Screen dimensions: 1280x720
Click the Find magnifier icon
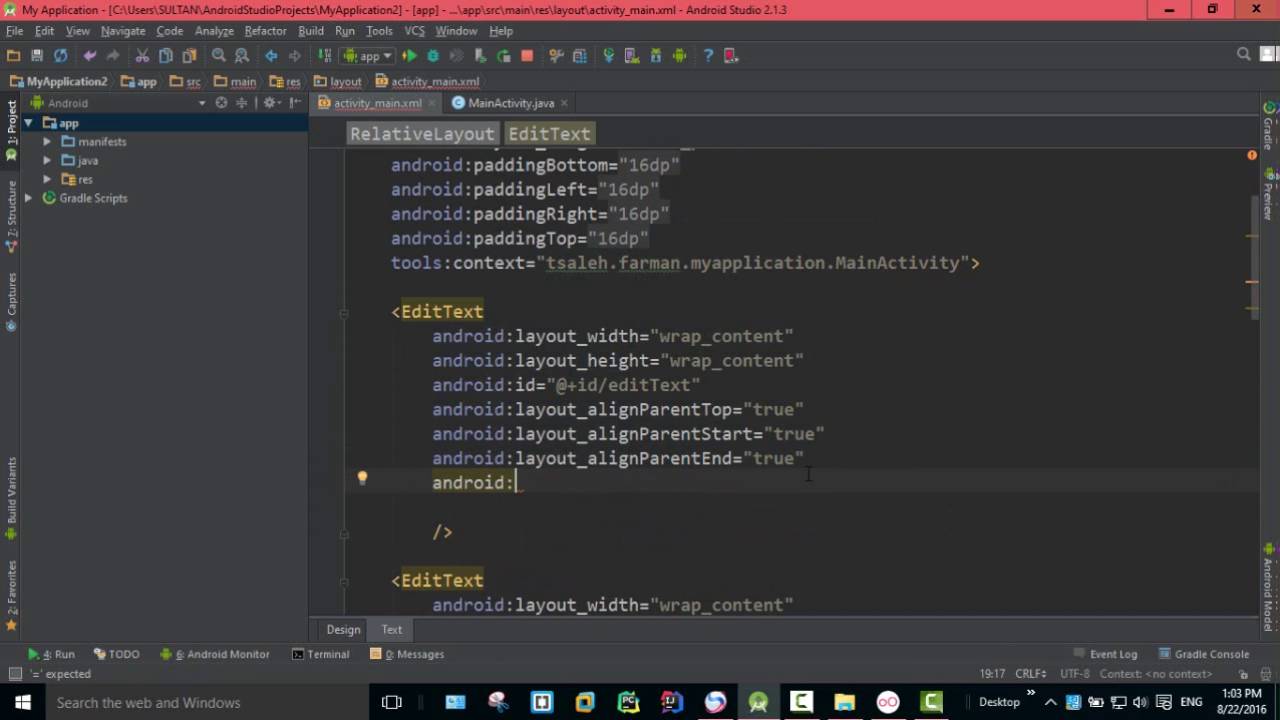(x=219, y=56)
